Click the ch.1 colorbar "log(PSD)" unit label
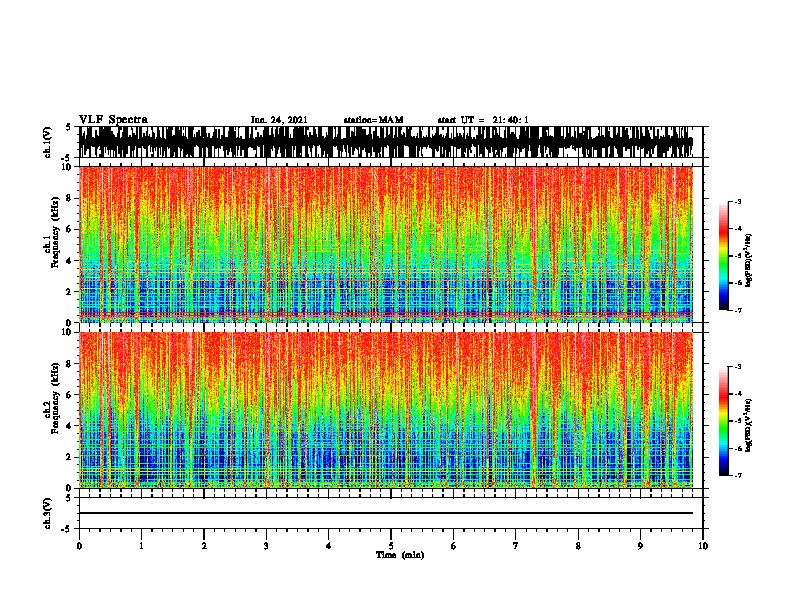Viewport: 792px width, 612px height. pos(749,261)
